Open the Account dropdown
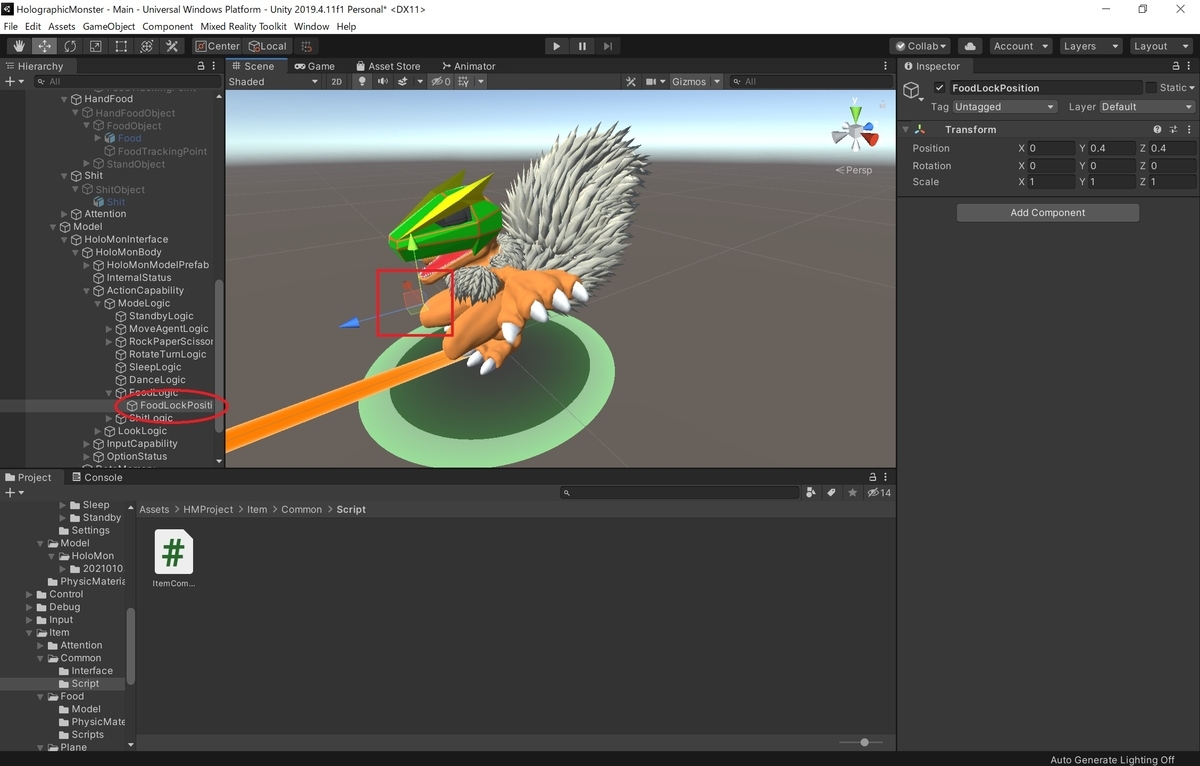Image resolution: width=1200 pixels, height=766 pixels. click(x=1021, y=46)
